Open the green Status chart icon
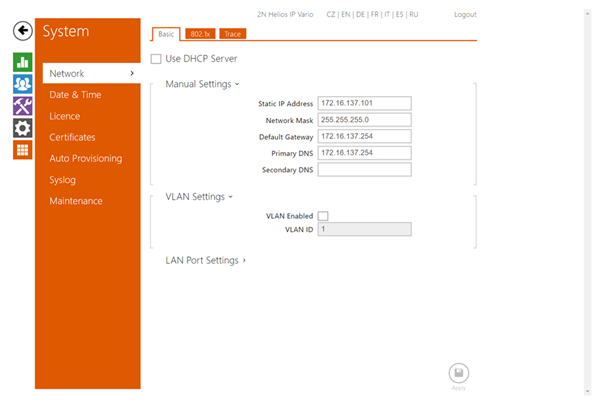600x414 pixels. tap(22, 62)
